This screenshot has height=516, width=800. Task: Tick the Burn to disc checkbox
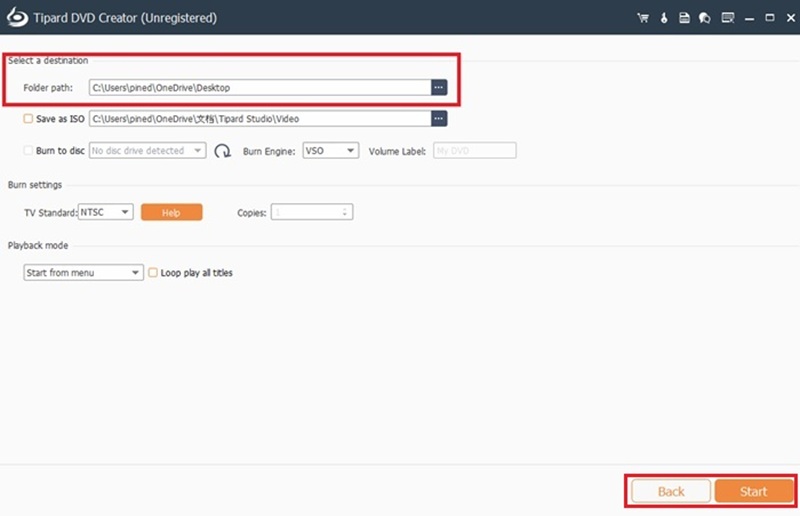click(x=28, y=150)
